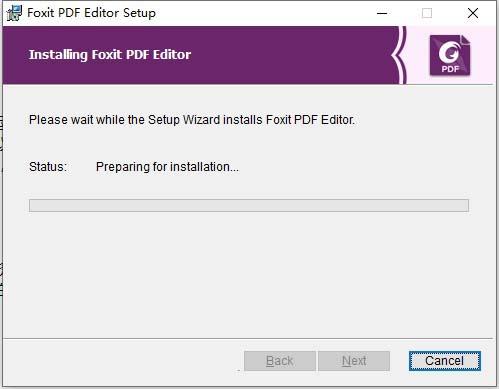499x389 pixels.
Task: Click the separator line above the buttons
Action: (x=248, y=339)
